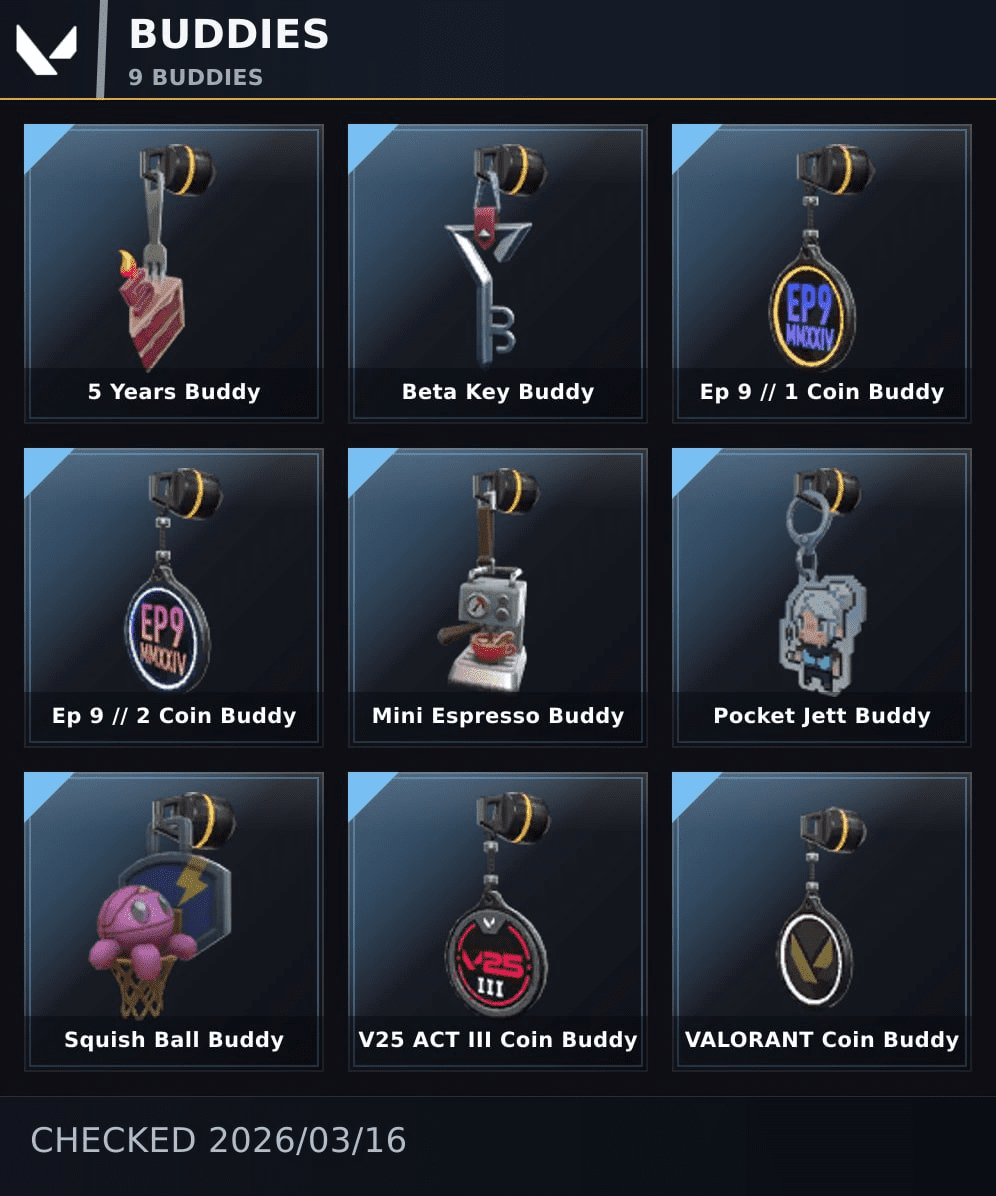Click the Beta Key Buddy label
Viewport: 996px width, 1196px height.
(x=498, y=391)
